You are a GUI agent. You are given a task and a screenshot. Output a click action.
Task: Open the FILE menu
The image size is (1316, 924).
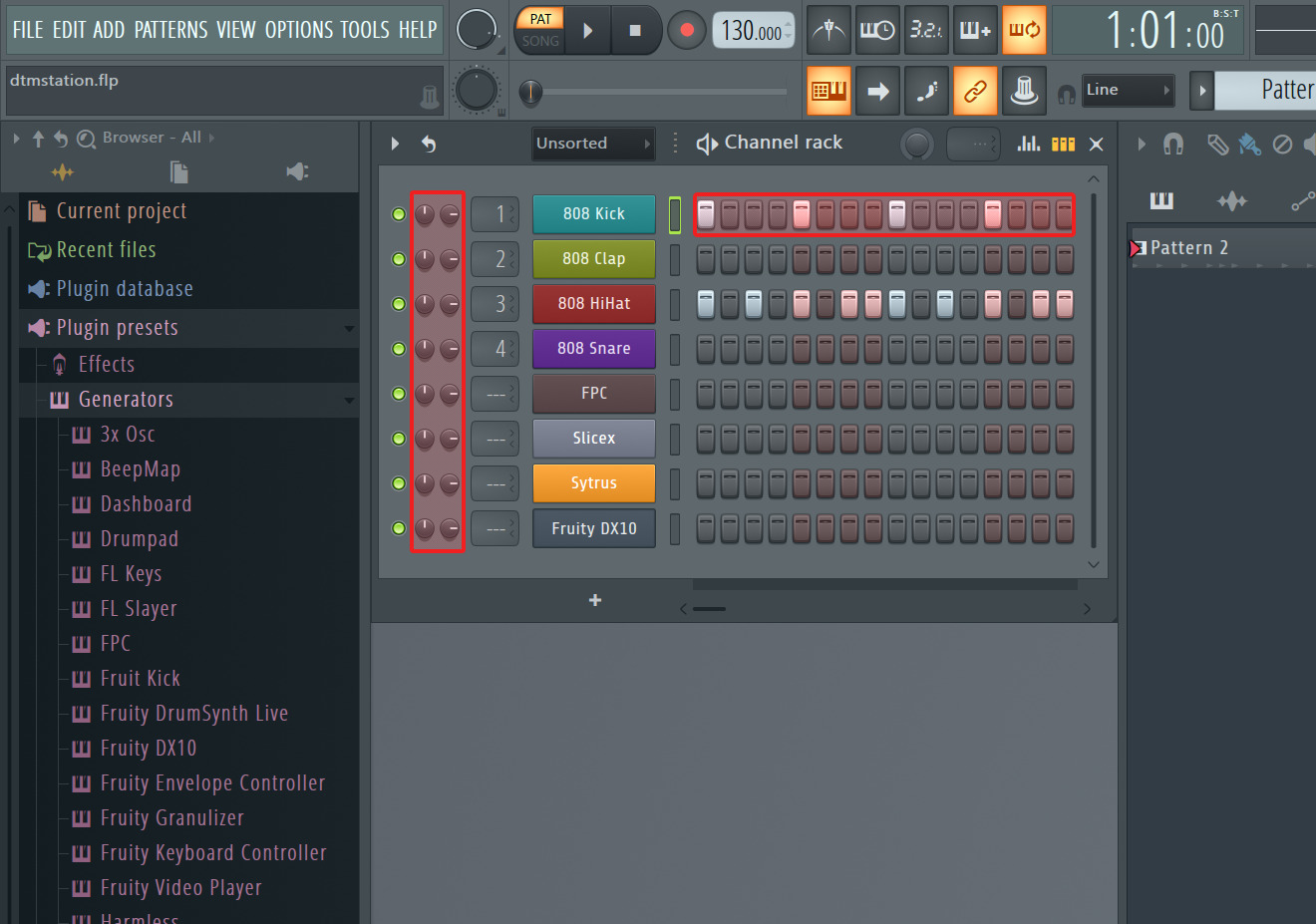pos(28,30)
